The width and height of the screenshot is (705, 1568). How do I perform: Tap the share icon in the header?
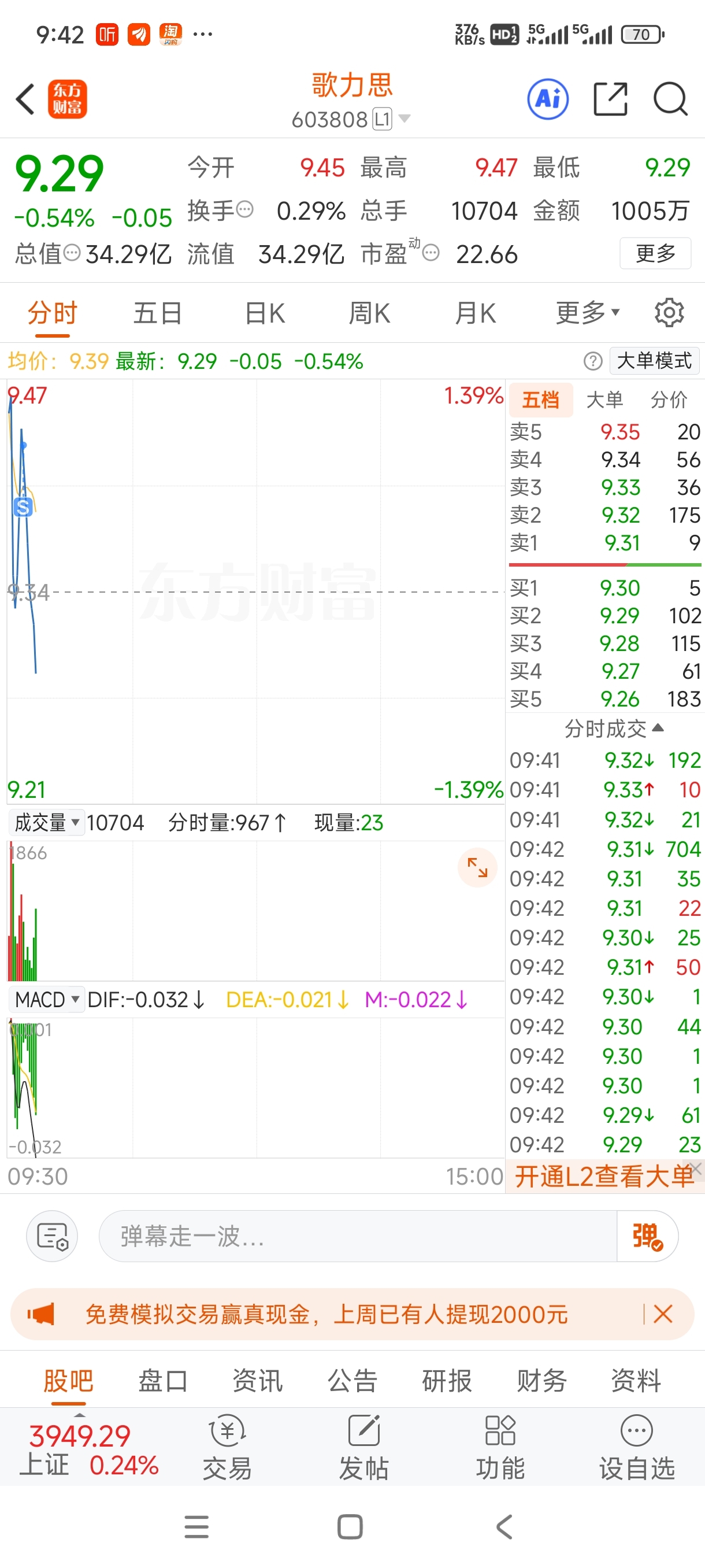pos(610,99)
